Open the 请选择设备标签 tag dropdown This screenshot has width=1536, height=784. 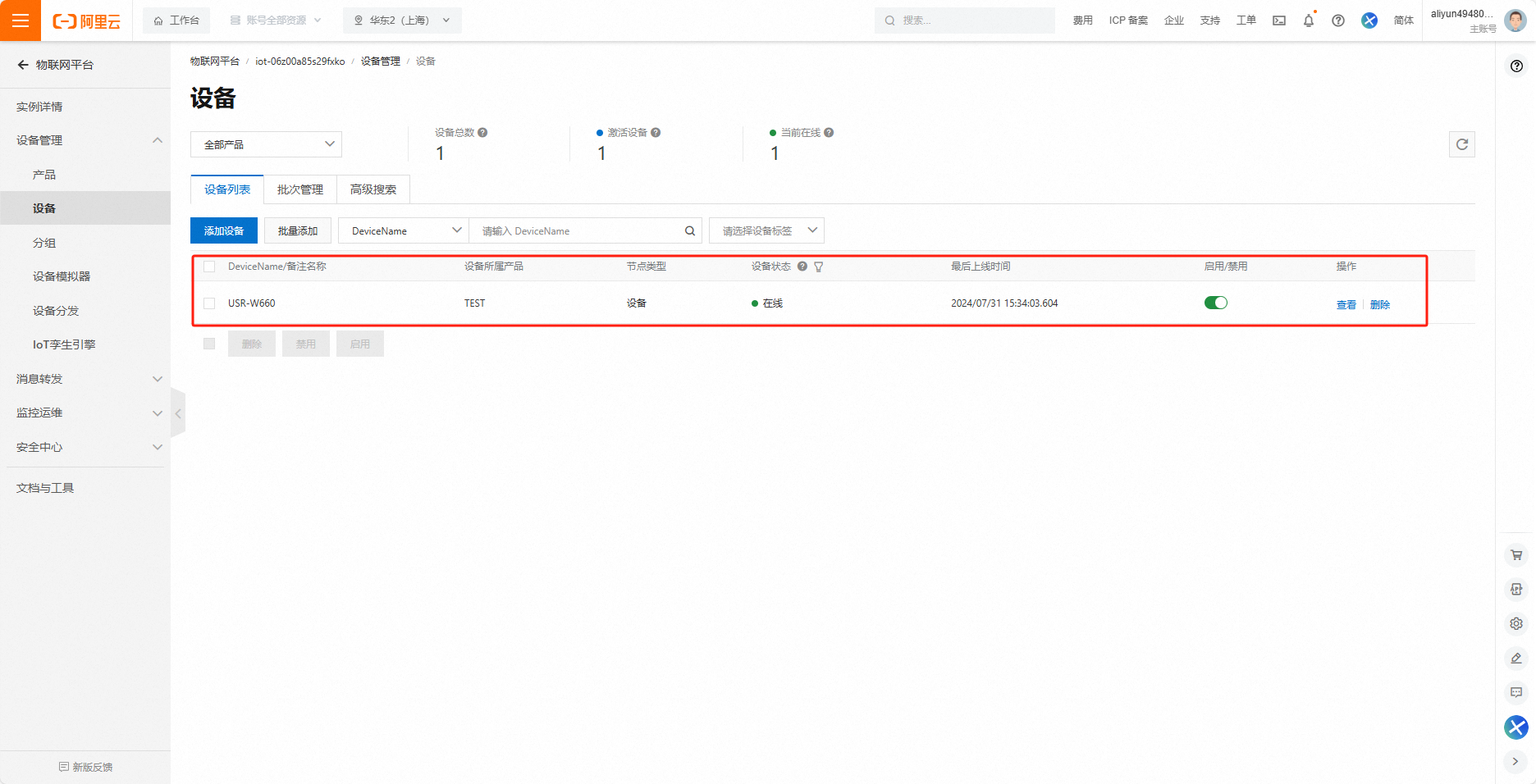click(x=766, y=231)
